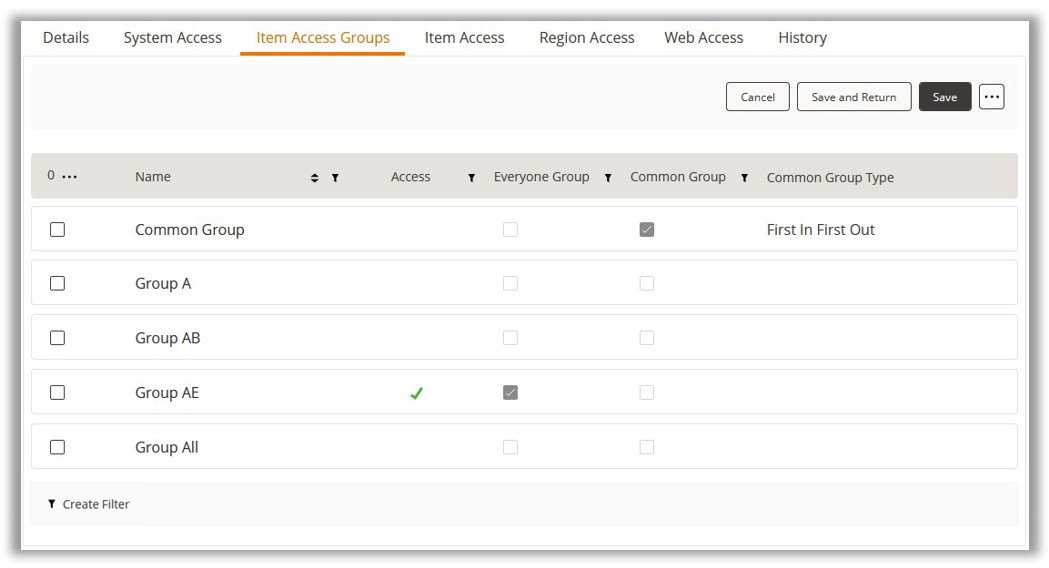Select the Group AB row name
Image resolution: width=1049 pixels, height=568 pixels.
point(167,338)
